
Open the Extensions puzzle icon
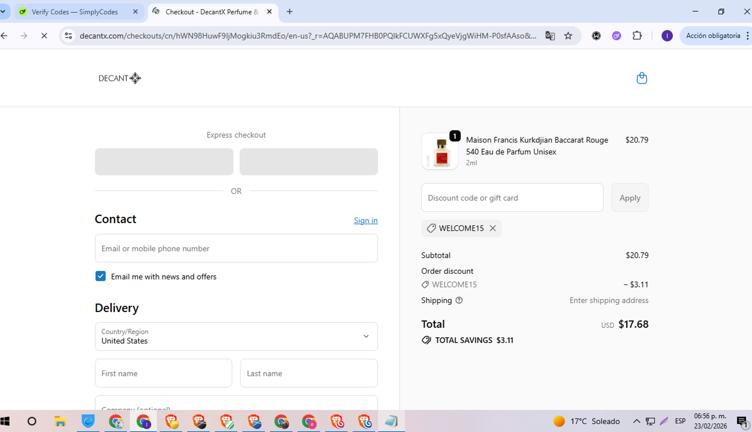coord(637,35)
